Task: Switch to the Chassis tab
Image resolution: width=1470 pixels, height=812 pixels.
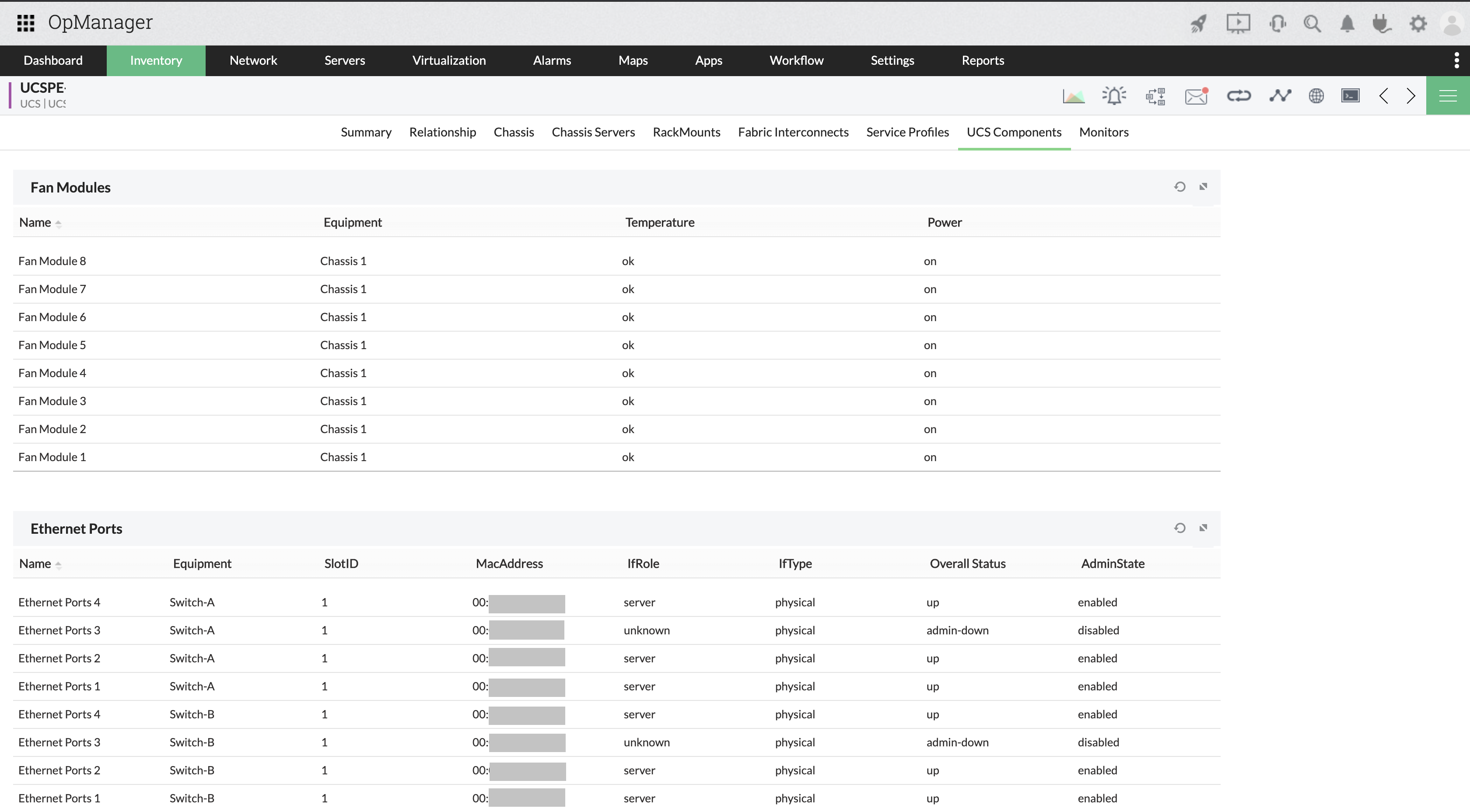Action: (514, 132)
